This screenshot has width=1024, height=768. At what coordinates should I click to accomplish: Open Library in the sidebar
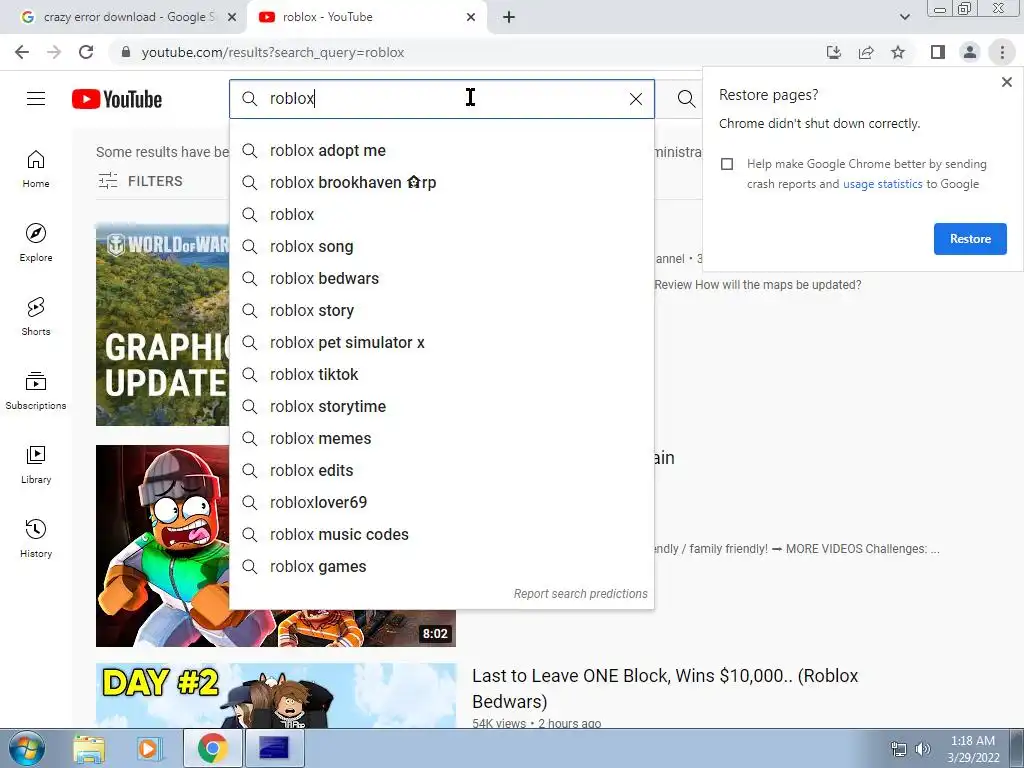coord(36,464)
